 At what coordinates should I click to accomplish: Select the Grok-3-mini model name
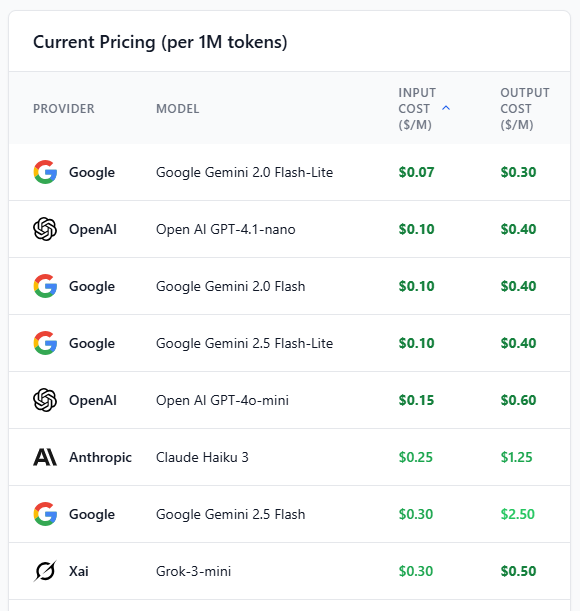pos(193,571)
